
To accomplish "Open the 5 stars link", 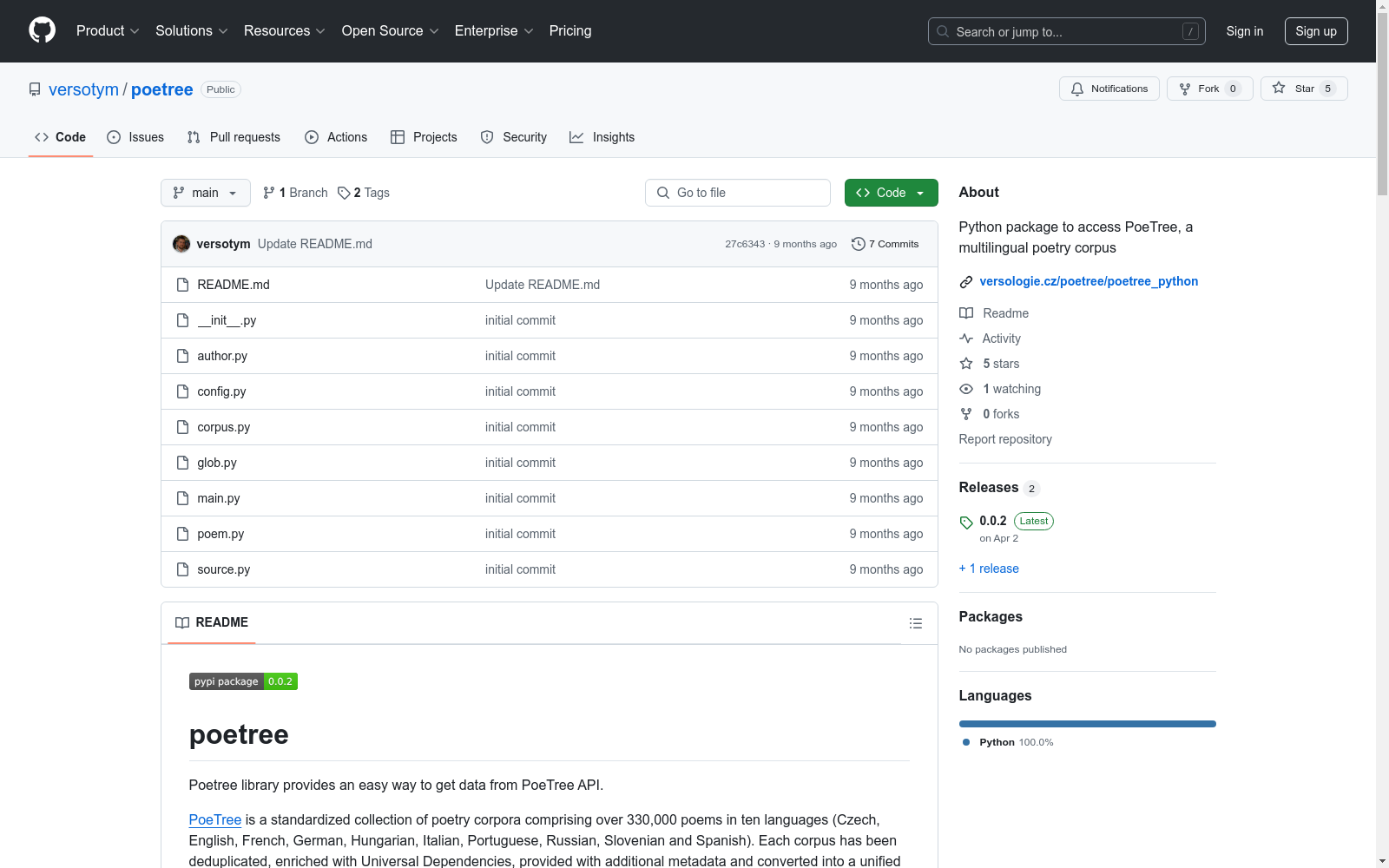I will (x=1001, y=364).
